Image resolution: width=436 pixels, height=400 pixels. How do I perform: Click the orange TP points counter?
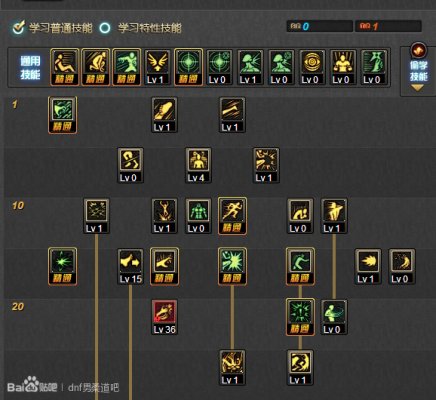388,26
